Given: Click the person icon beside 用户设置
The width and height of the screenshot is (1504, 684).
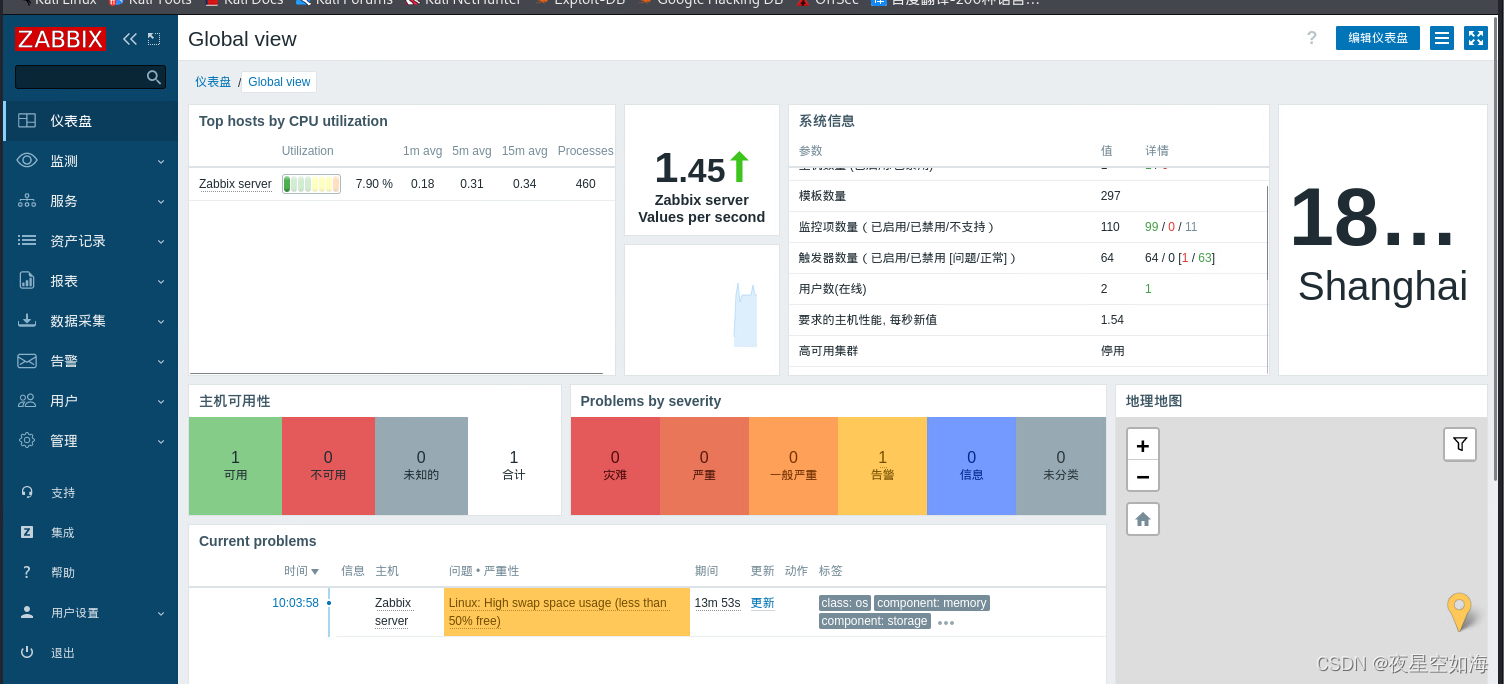Looking at the screenshot, I should (27, 612).
